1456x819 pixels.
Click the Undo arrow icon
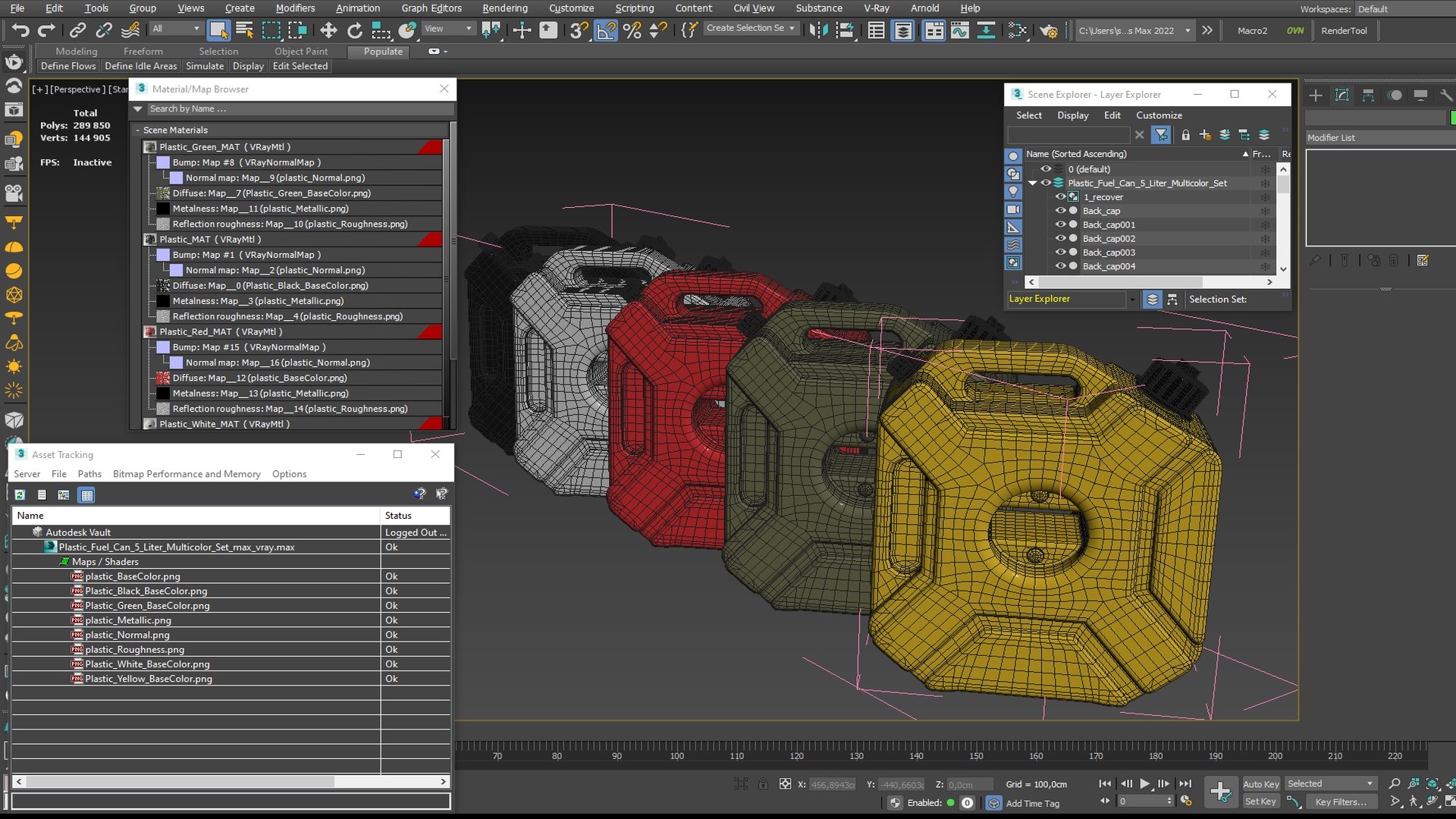(20, 30)
